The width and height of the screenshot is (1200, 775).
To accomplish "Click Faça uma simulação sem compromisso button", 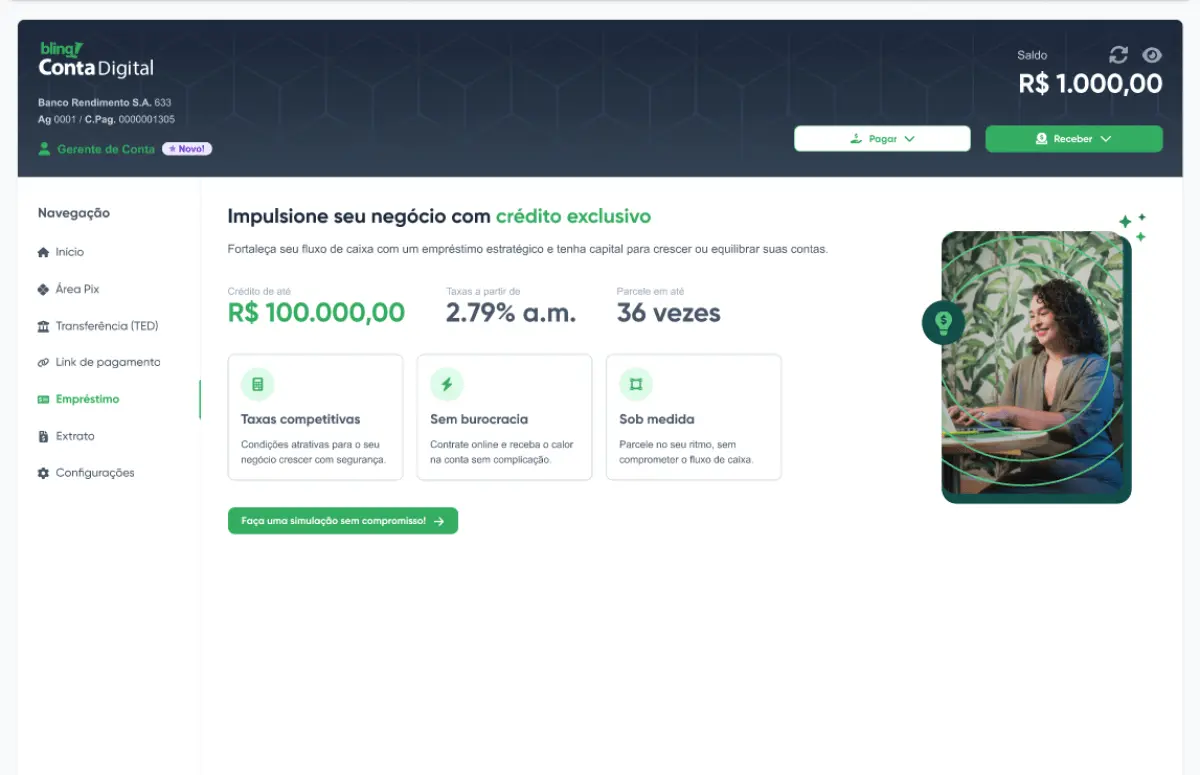I will tap(342, 521).
